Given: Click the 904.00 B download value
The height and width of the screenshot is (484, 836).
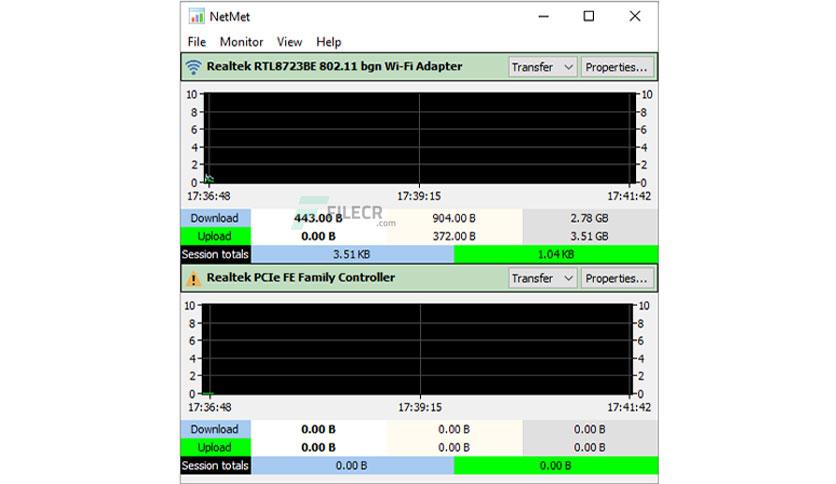Looking at the screenshot, I should [454, 218].
